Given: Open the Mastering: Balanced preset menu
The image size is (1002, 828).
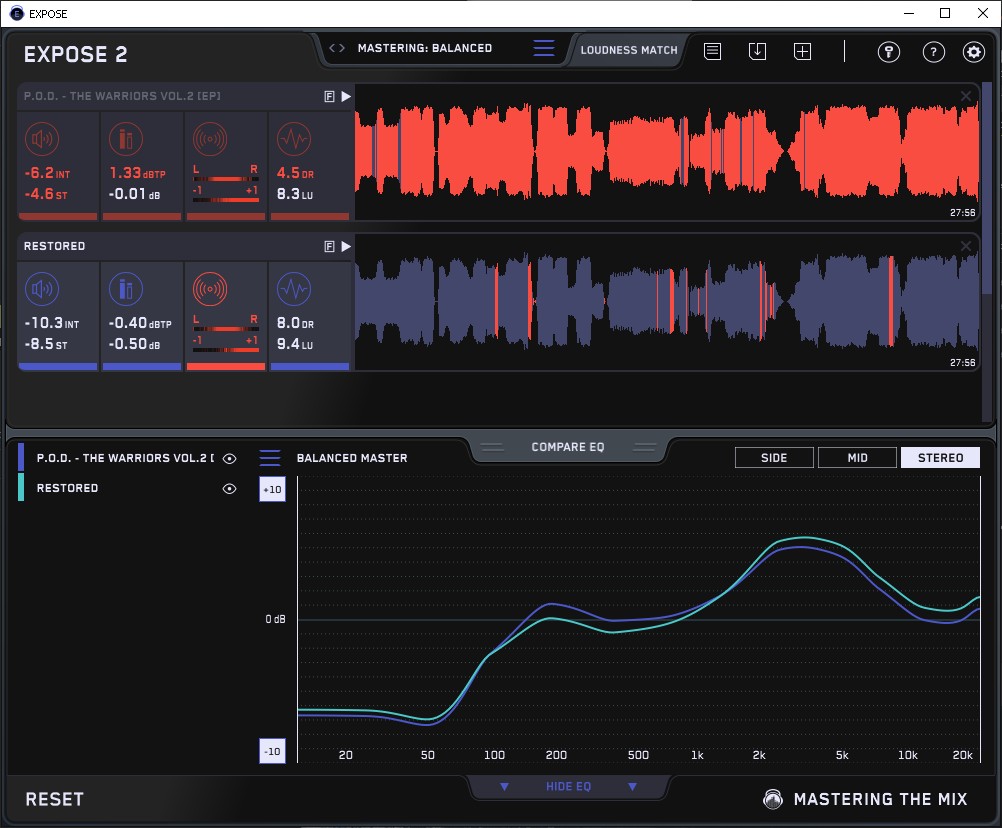Looking at the screenshot, I should pos(543,48).
